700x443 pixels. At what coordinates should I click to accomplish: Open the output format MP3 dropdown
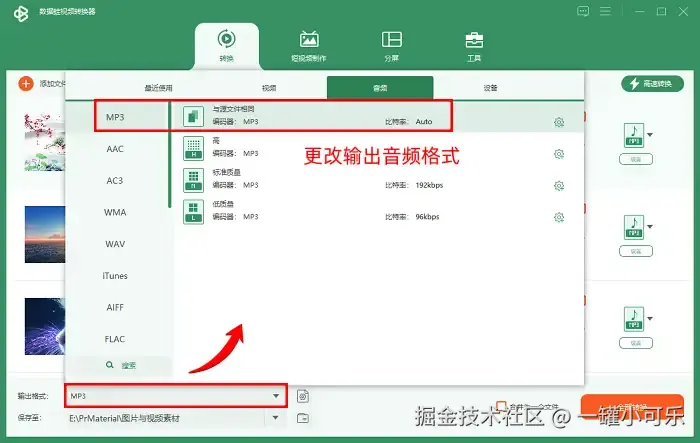(176, 396)
